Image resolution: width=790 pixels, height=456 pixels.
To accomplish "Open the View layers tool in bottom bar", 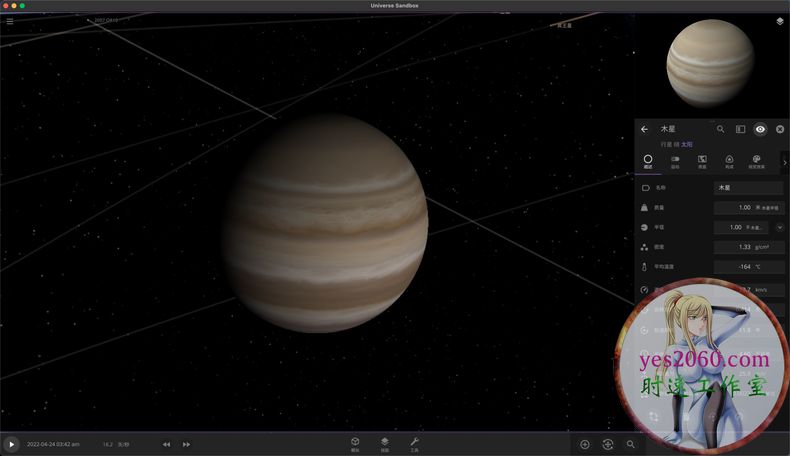I will pyautogui.click(x=384, y=442).
